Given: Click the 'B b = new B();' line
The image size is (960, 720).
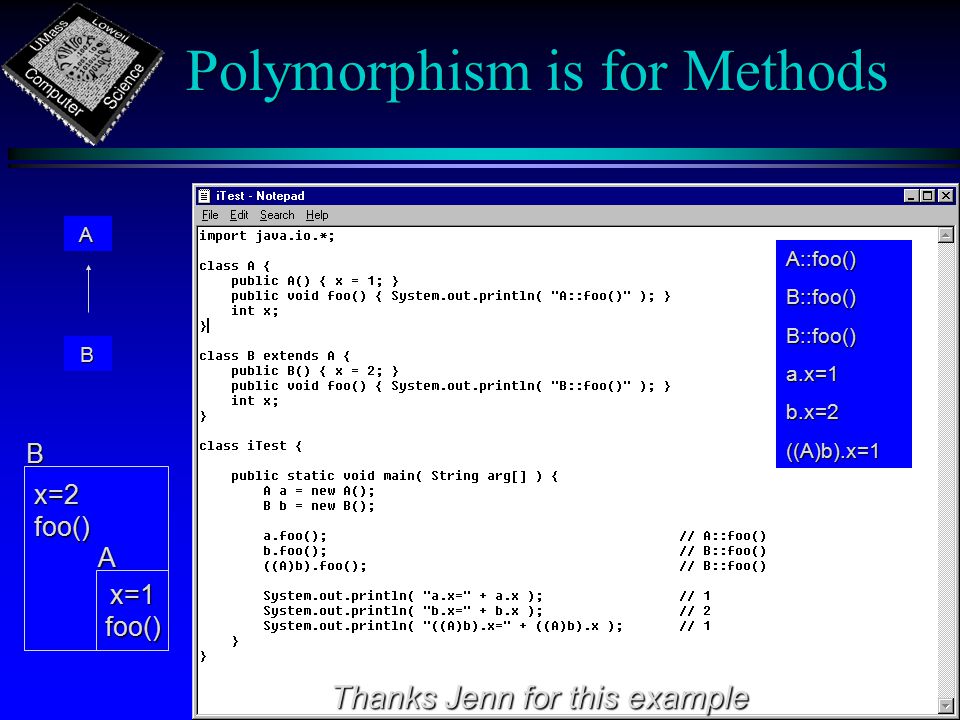Looking at the screenshot, I should point(318,506).
